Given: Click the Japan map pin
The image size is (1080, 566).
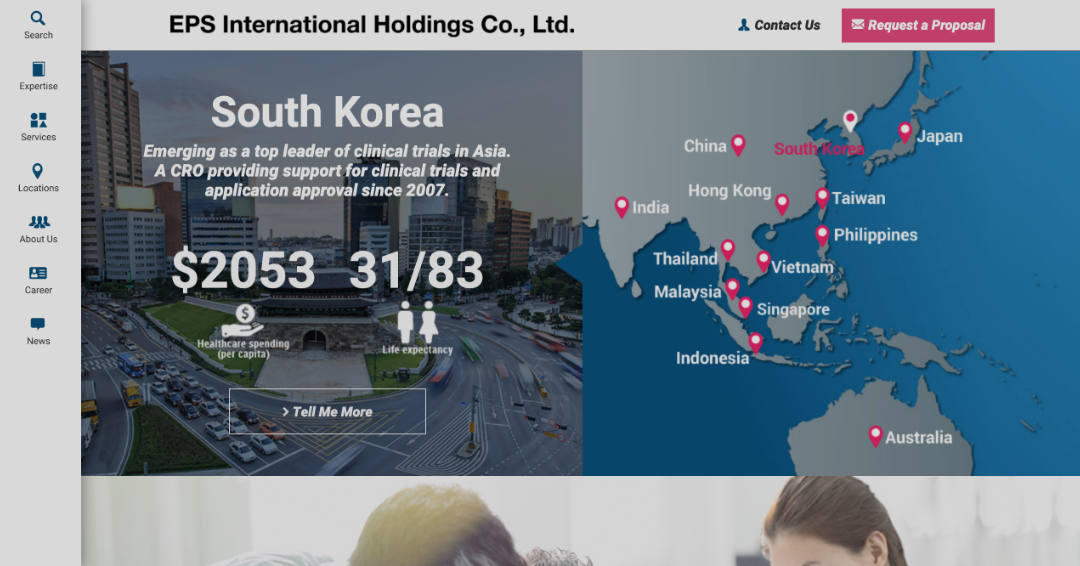Looking at the screenshot, I should (905, 132).
